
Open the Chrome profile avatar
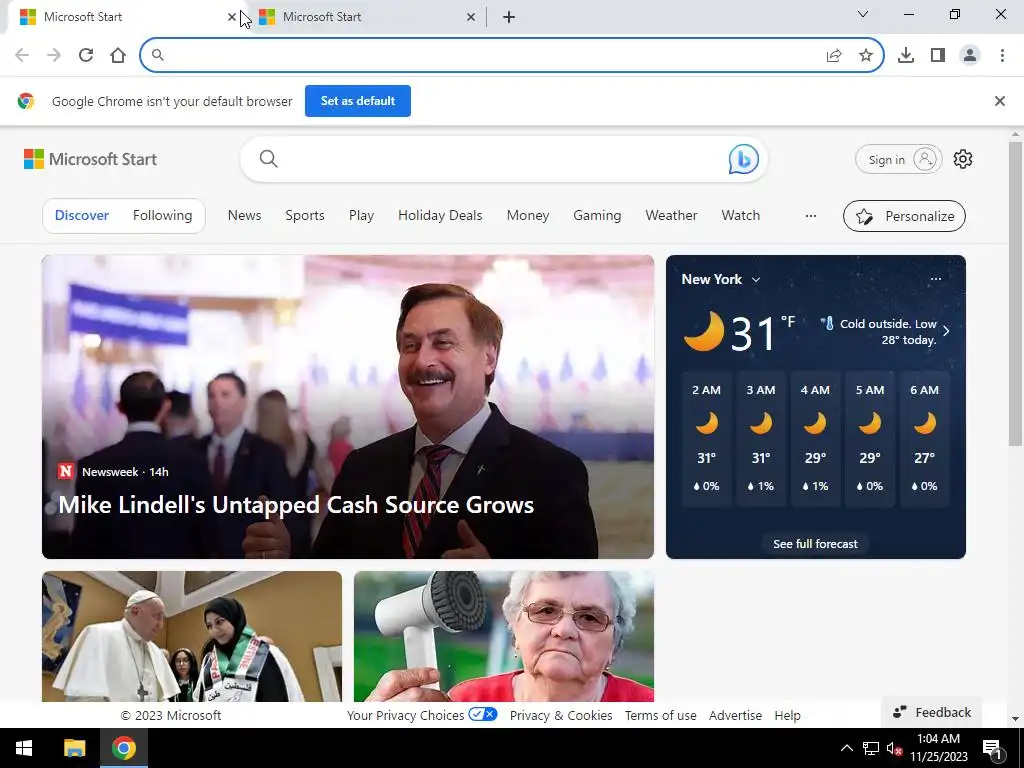point(970,56)
